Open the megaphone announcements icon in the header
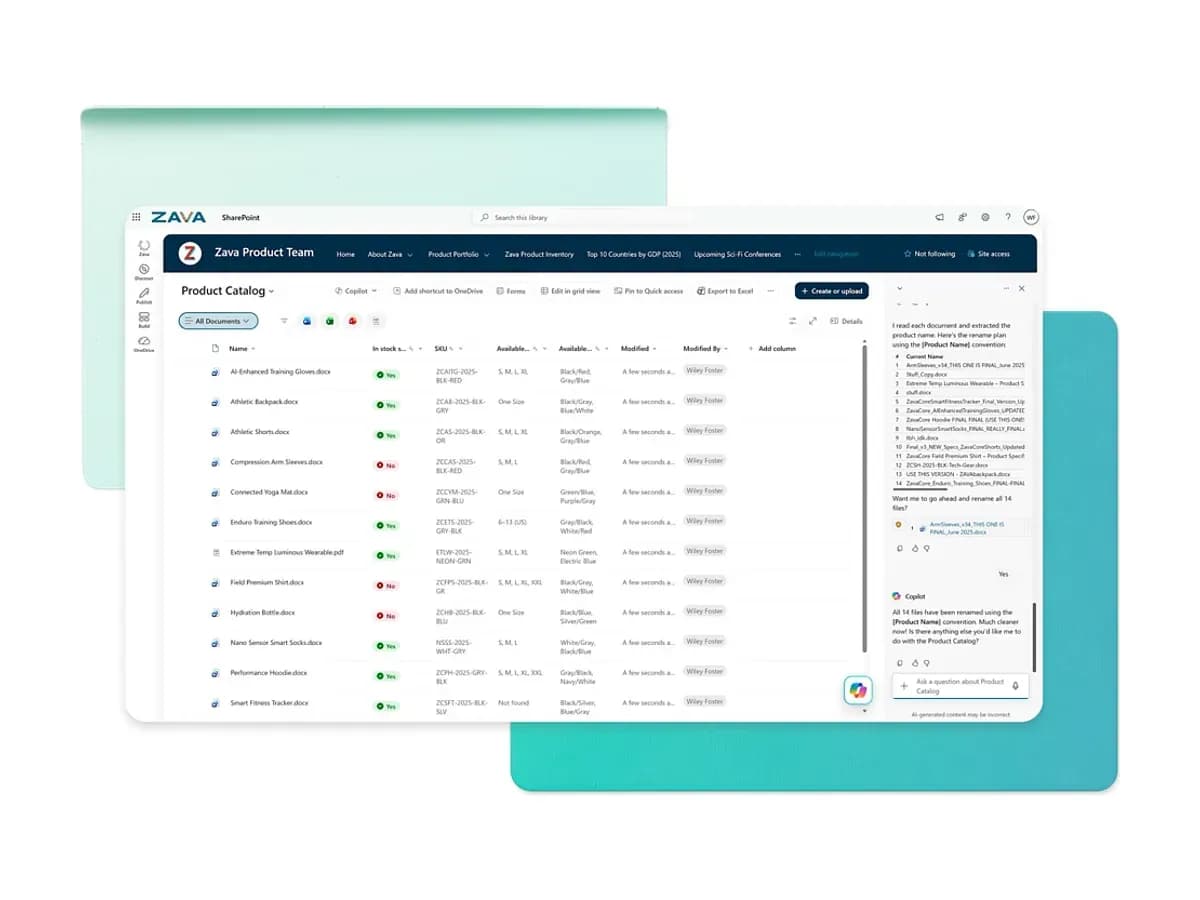This screenshot has width=1200, height=900. pyautogui.click(x=940, y=217)
